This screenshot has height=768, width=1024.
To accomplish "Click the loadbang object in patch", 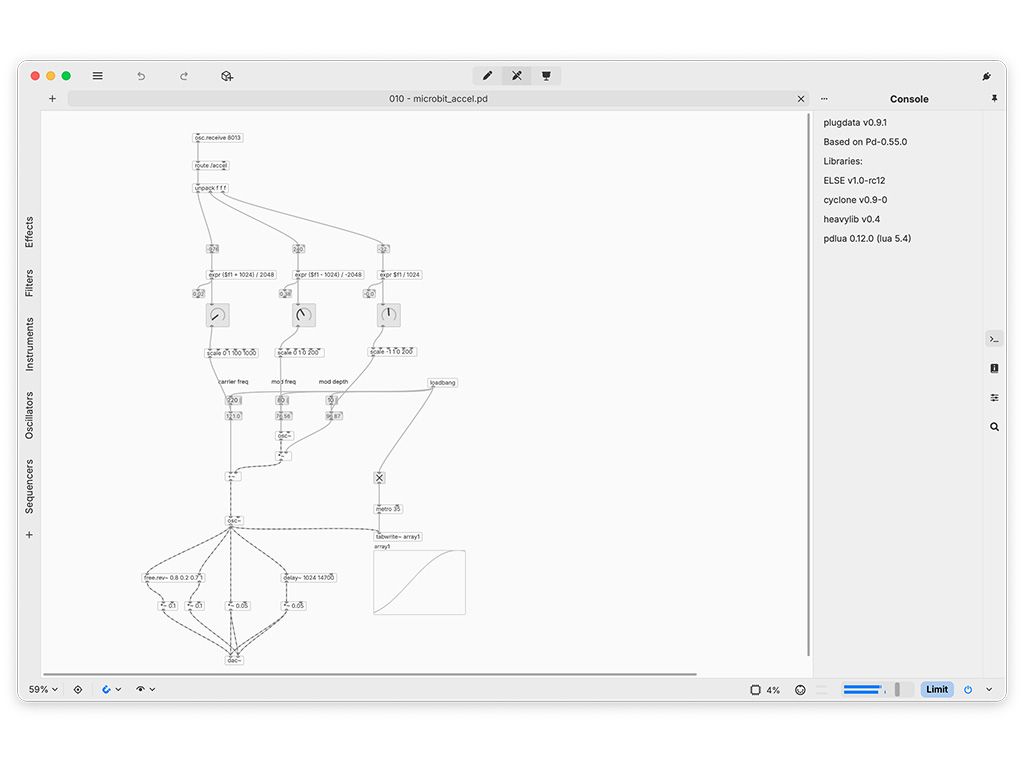I will [442, 383].
